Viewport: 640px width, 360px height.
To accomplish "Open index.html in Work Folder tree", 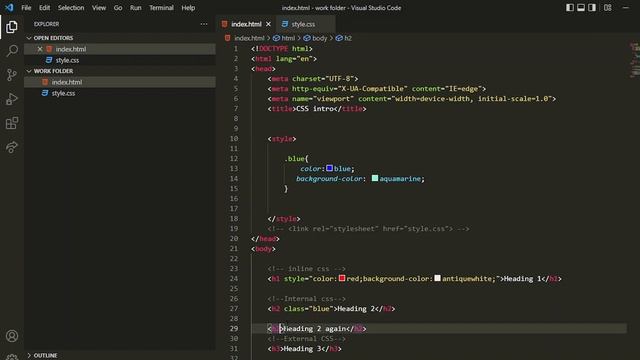I will coord(67,82).
